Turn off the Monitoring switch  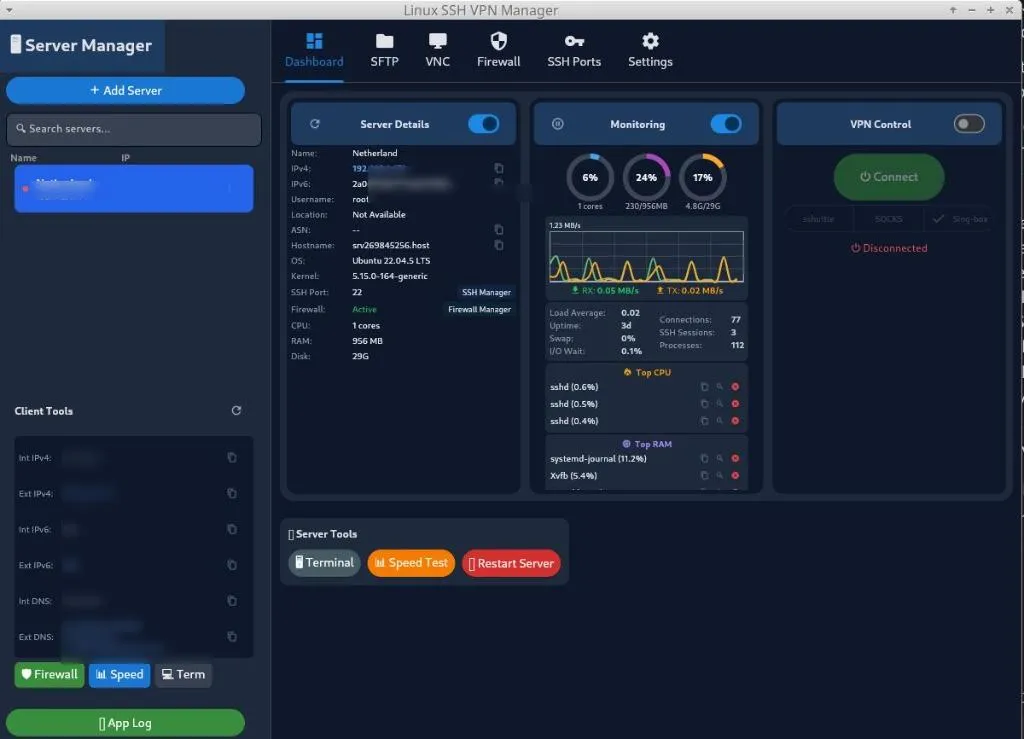[726, 124]
